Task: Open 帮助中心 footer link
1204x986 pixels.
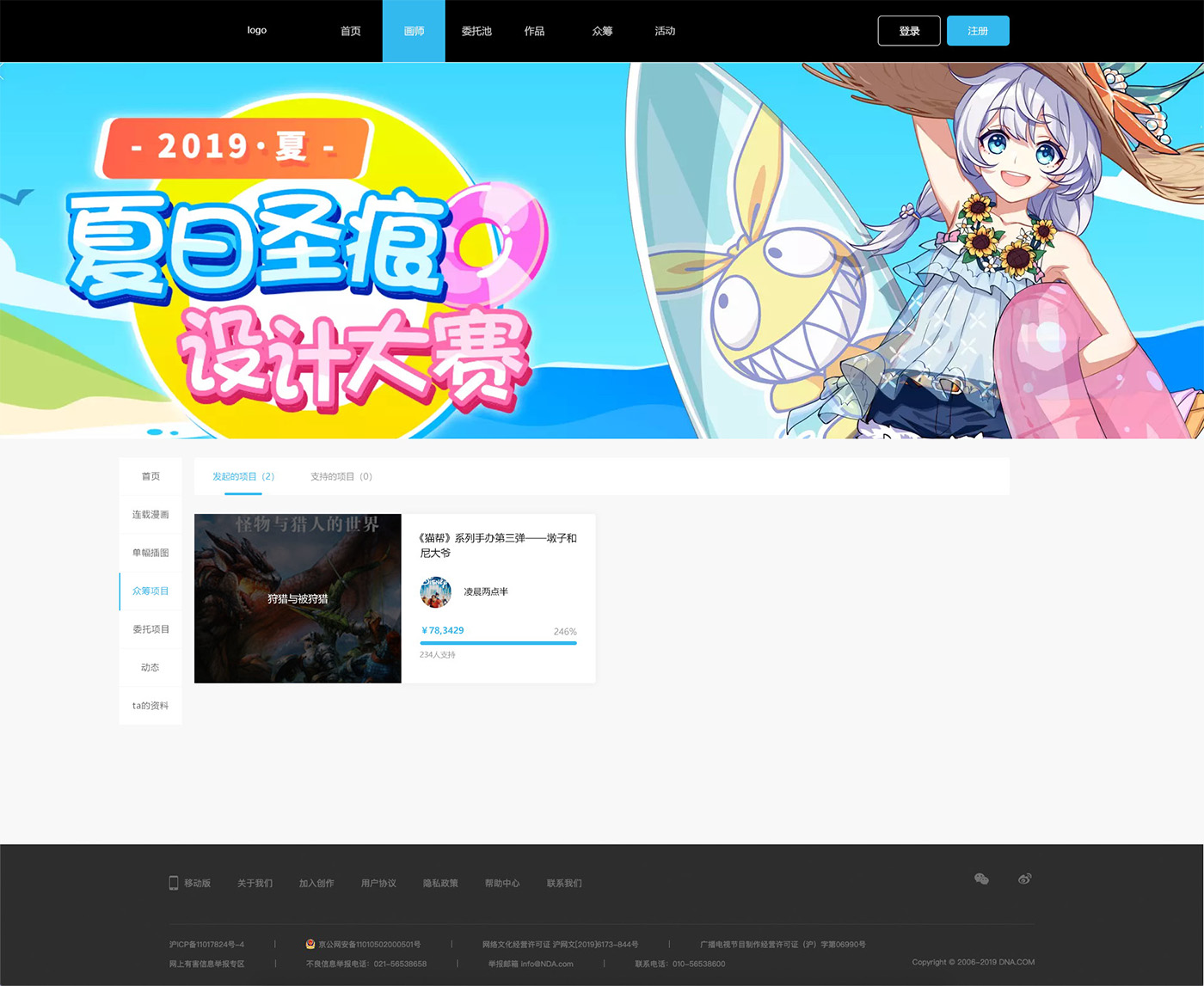Action: [502, 883]
